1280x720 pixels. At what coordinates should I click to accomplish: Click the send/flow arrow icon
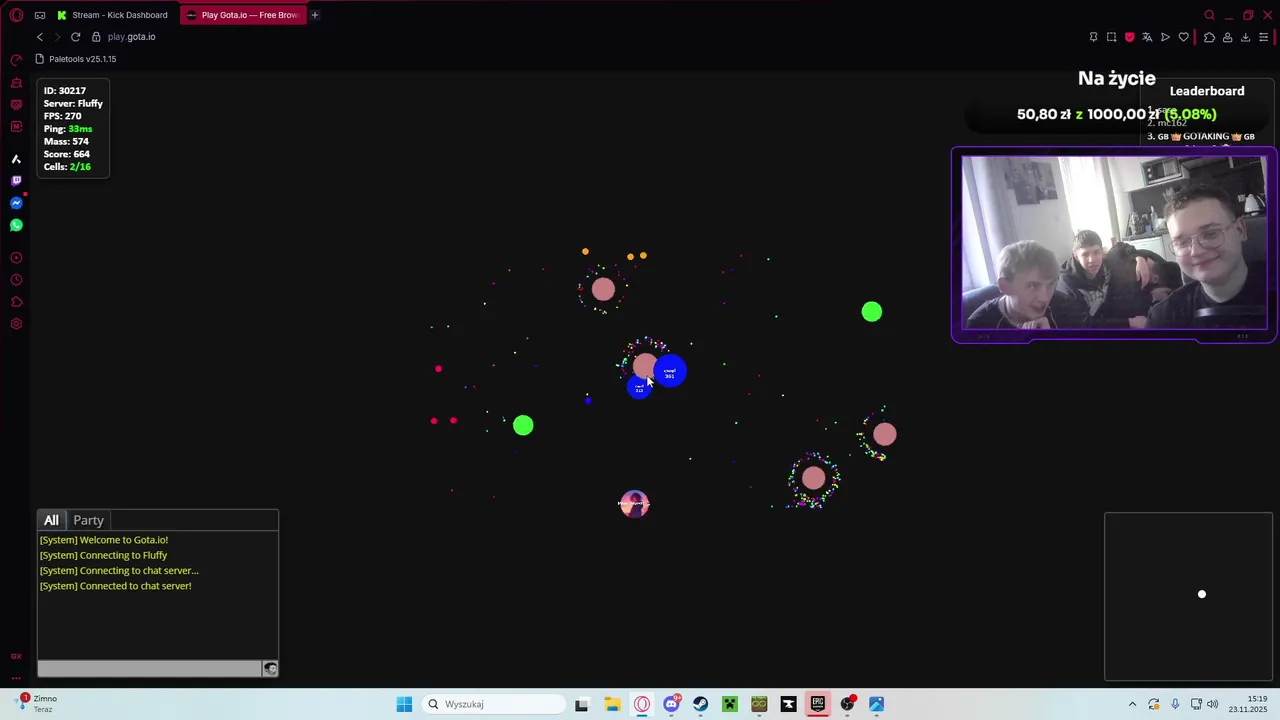1165,37
